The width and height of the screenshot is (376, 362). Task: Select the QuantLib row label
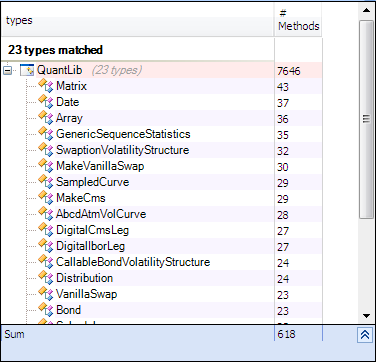(60, 70)
